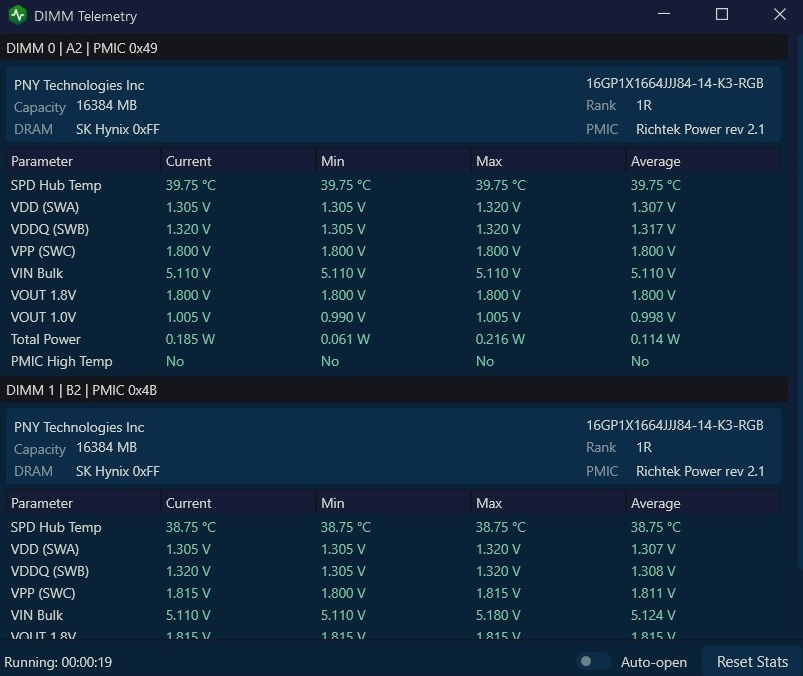Select DIMM 0 SPD Hub Temp row label
The image size is (803, 676).
56,185
